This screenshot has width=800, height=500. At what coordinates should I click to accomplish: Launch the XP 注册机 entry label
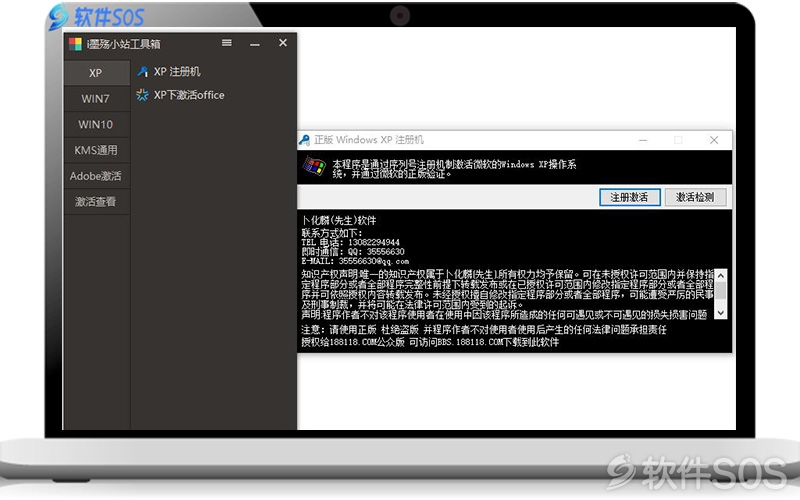[x=177, y=71]
